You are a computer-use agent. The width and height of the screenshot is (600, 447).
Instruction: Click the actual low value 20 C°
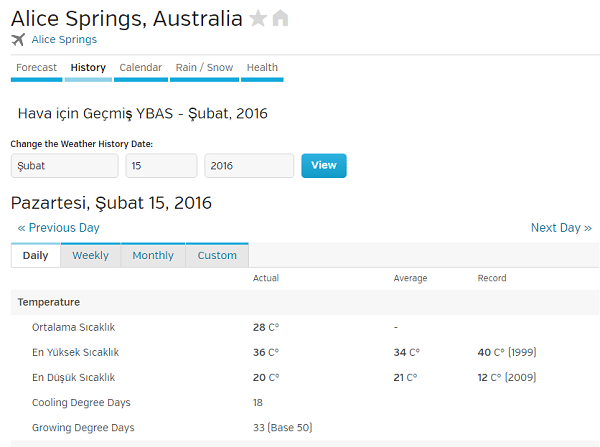point(266,378)
